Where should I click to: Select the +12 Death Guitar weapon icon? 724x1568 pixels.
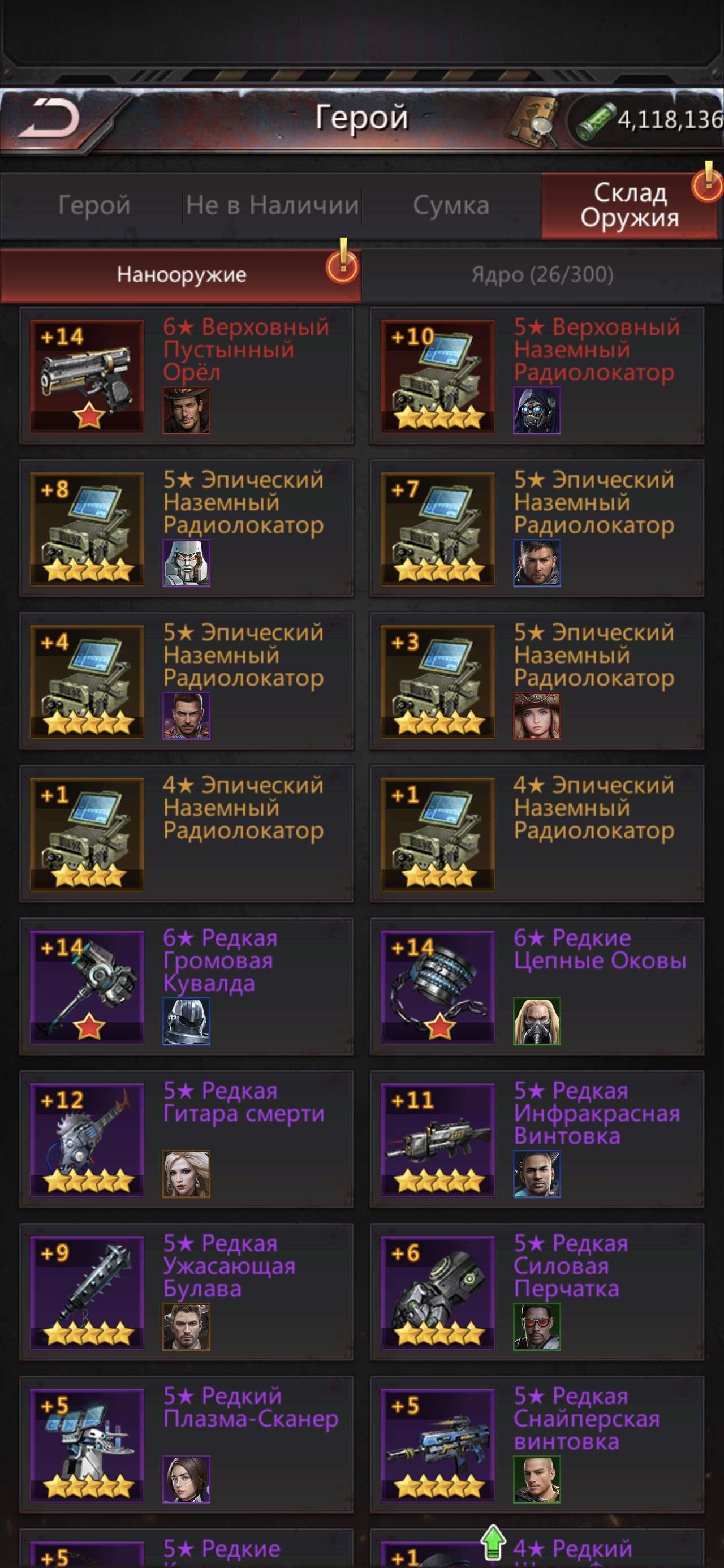point(87,1139)
